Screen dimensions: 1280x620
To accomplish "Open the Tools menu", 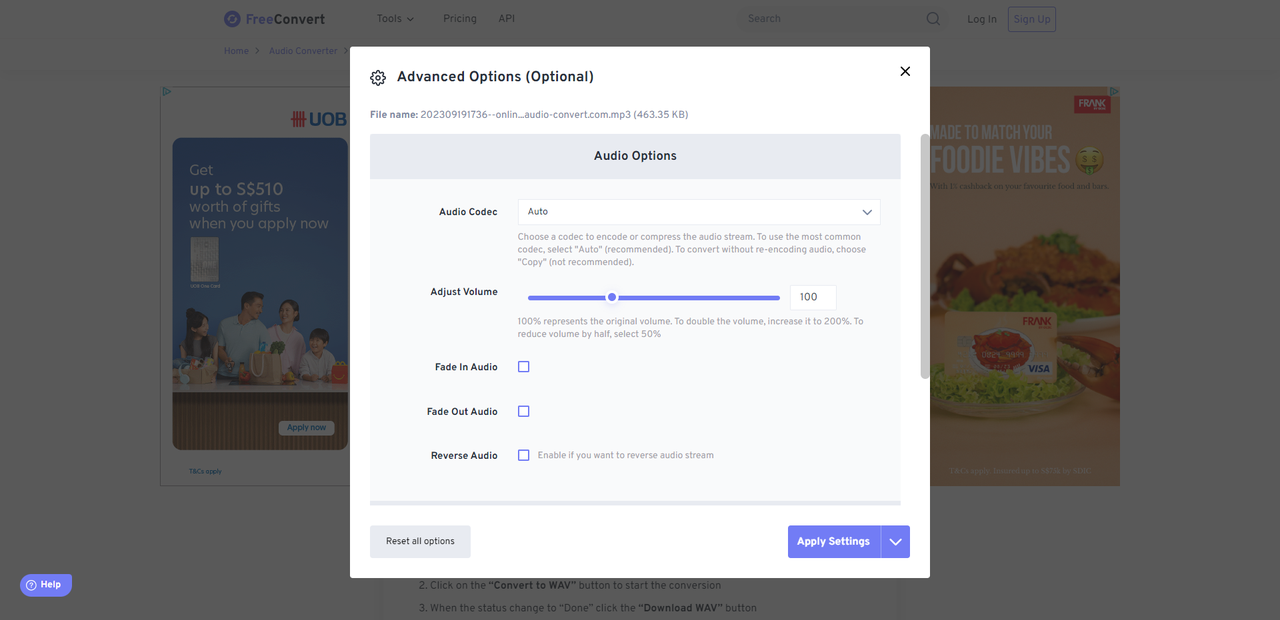I will coord(395,19).
